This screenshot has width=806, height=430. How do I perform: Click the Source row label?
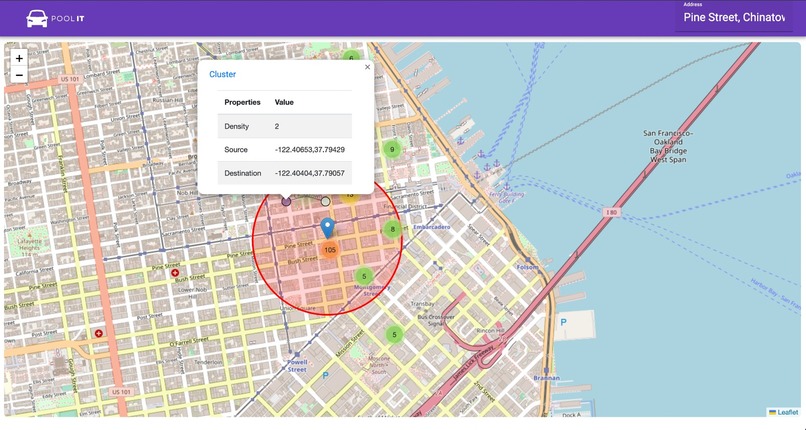click(236, 149)
